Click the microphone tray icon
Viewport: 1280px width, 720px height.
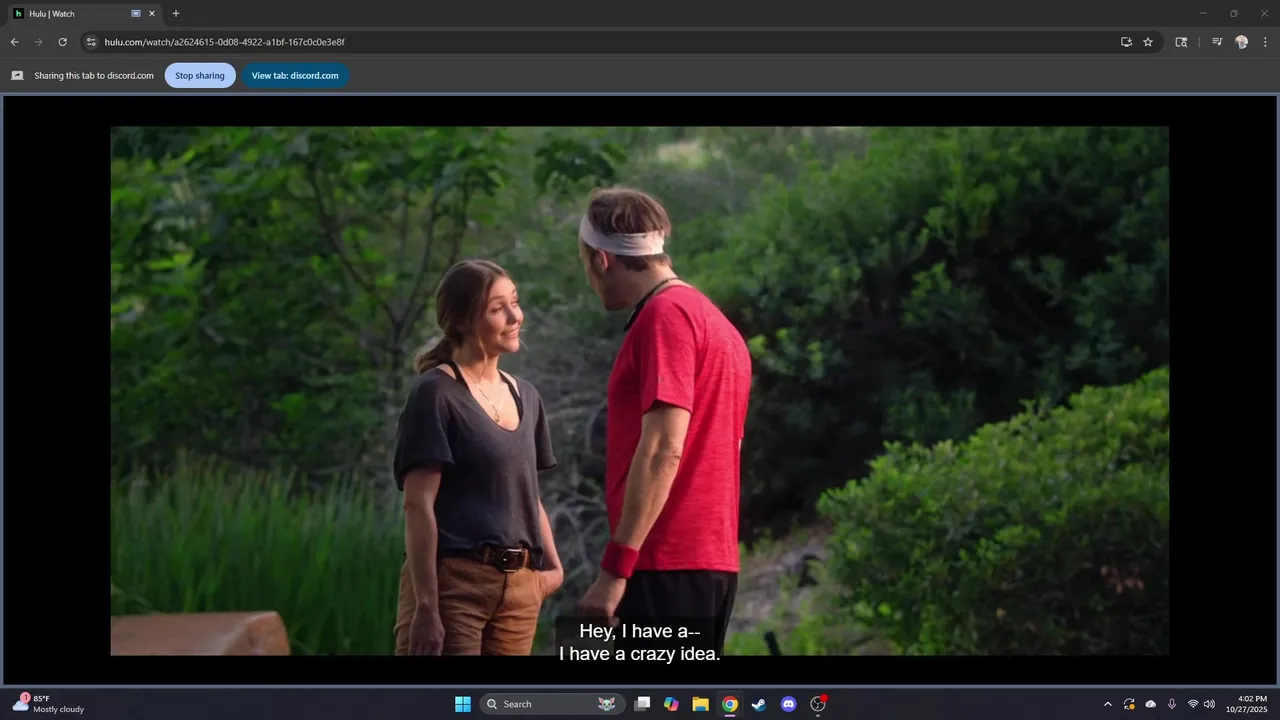(x=1171, y=704)
